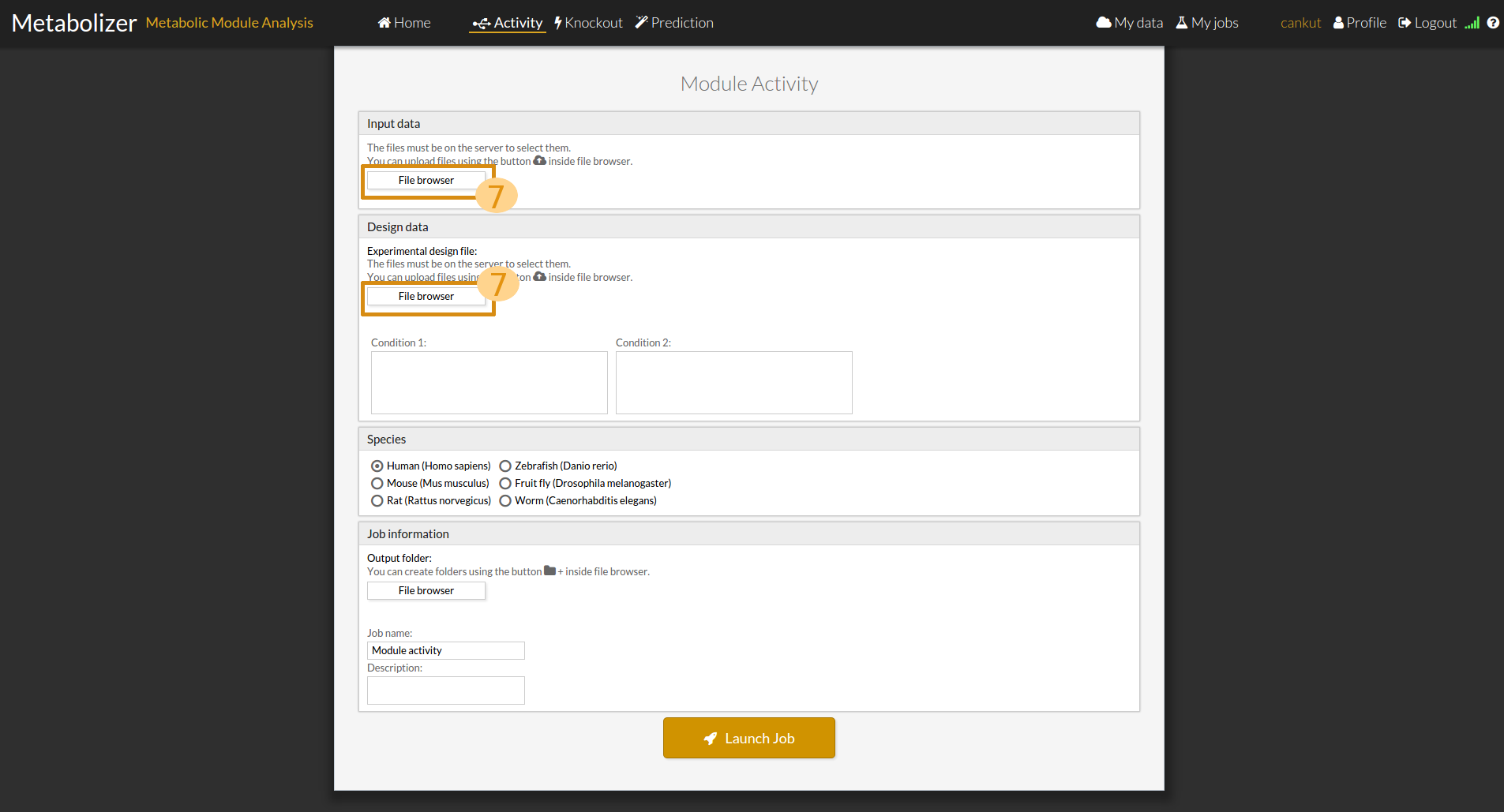Image resolution: width=1504 pixels, height=812 pixels.
Task: Open My jobs flask section
Action: 1207,23
